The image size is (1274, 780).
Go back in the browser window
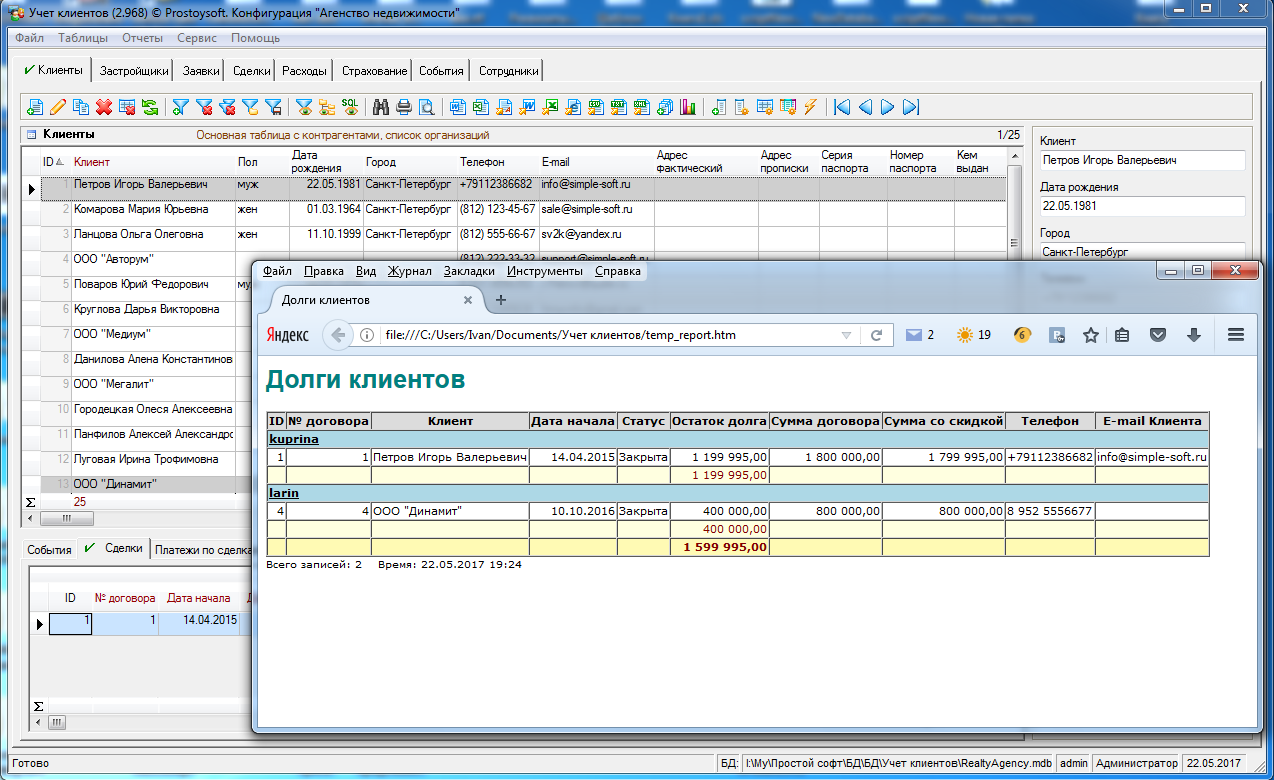click(339, 335)
